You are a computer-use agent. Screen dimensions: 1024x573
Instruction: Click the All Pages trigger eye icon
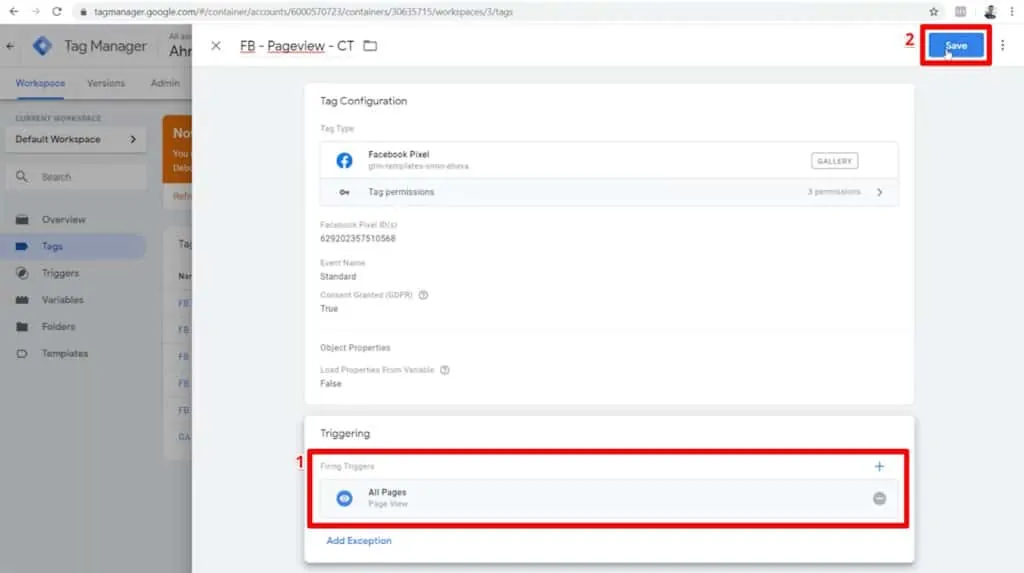[344, 499]
